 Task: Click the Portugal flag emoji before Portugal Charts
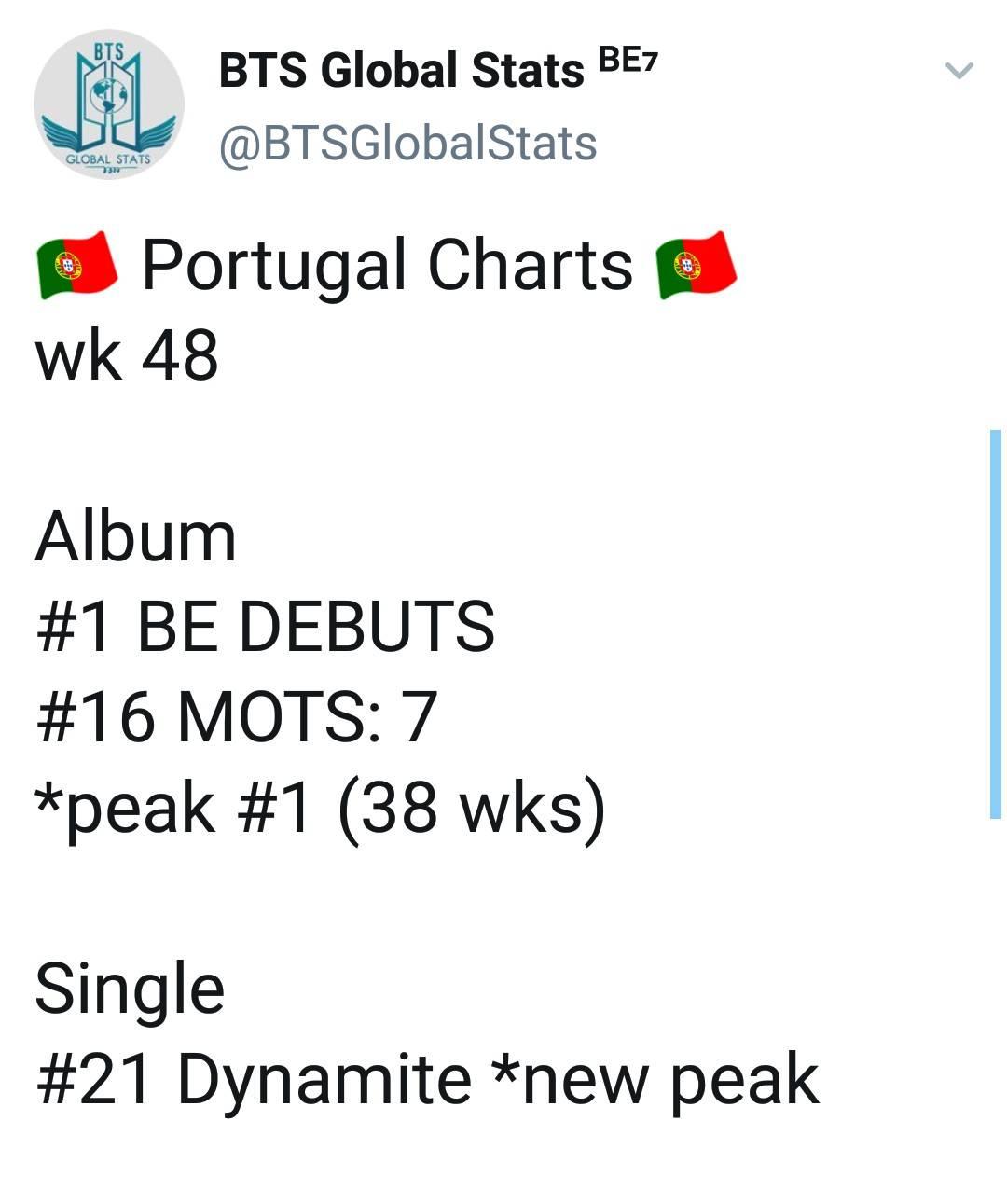(x=77, y=266)
